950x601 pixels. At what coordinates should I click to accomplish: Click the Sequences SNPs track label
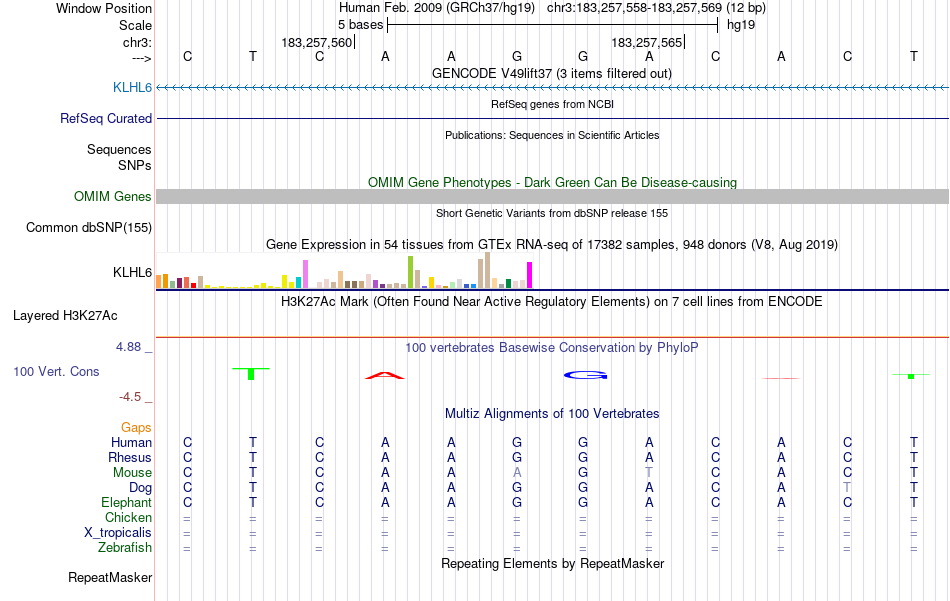pos(119,158)
